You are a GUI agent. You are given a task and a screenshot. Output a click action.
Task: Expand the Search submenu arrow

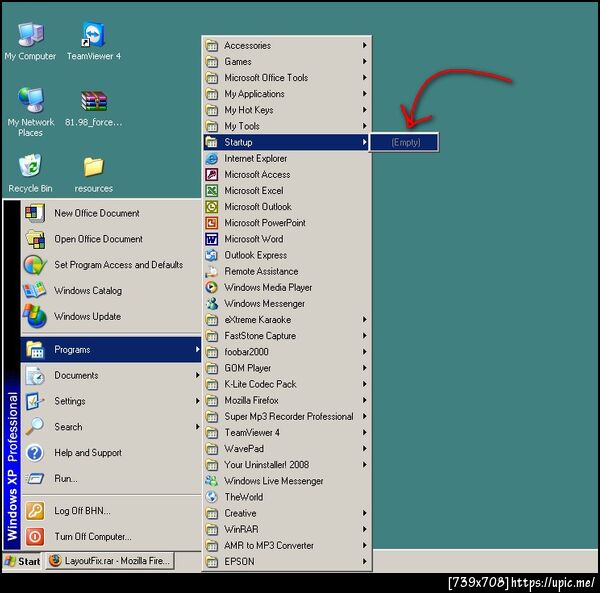[197, 427]
